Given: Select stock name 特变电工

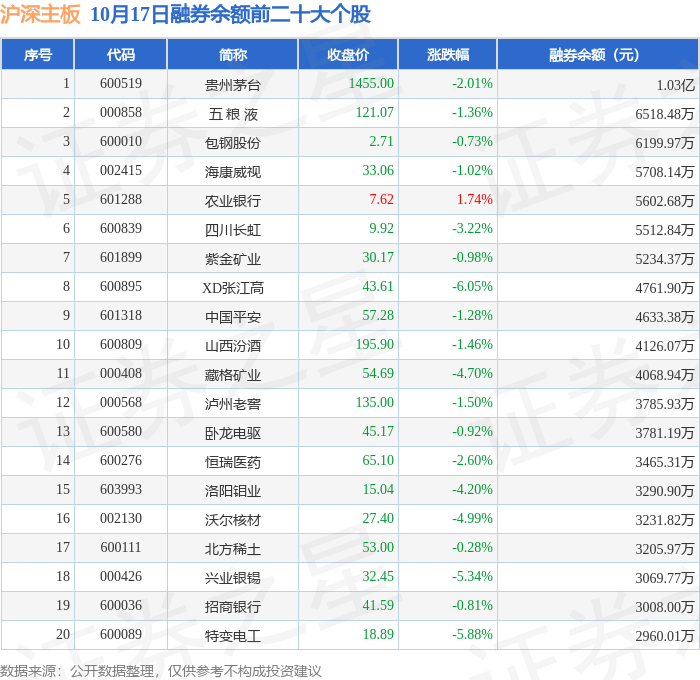Looking at the screenshot, I should 233,636.
